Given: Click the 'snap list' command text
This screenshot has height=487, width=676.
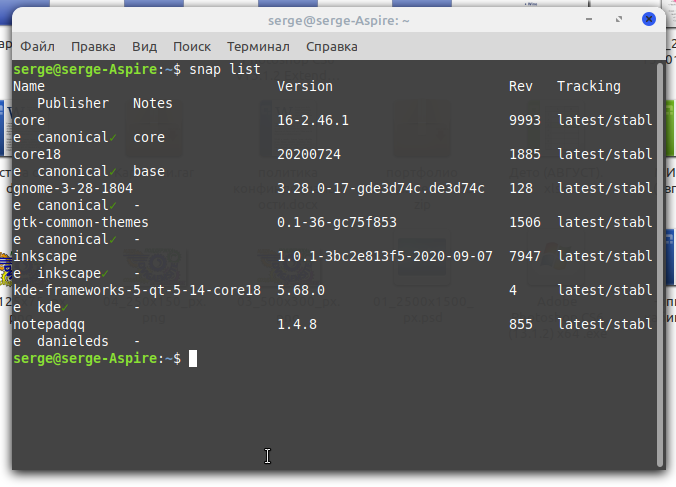Looking at the screenshot, I should (x=225, y=69).
